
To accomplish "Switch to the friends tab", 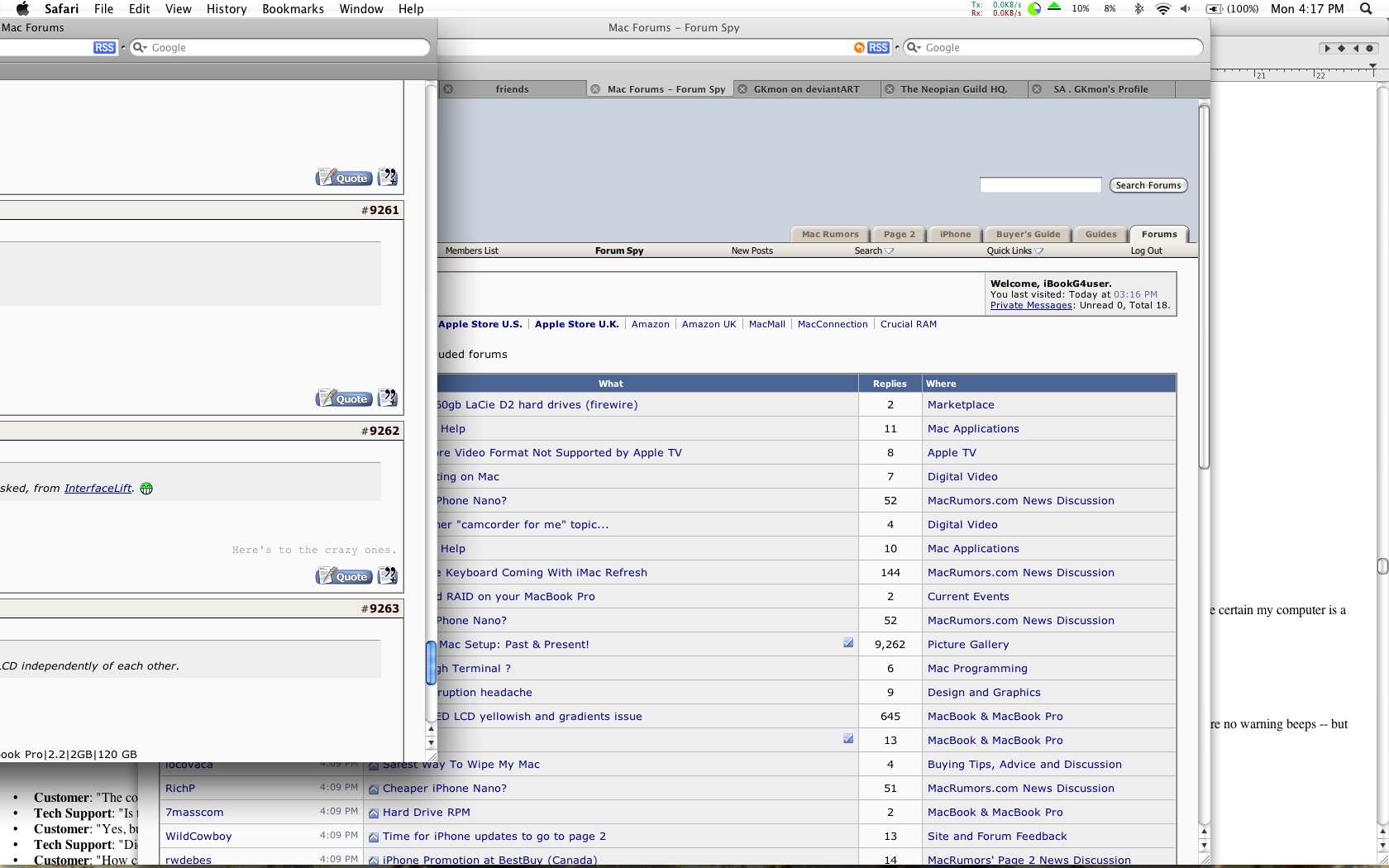I will pyautogui.click(x=512, y=89).
